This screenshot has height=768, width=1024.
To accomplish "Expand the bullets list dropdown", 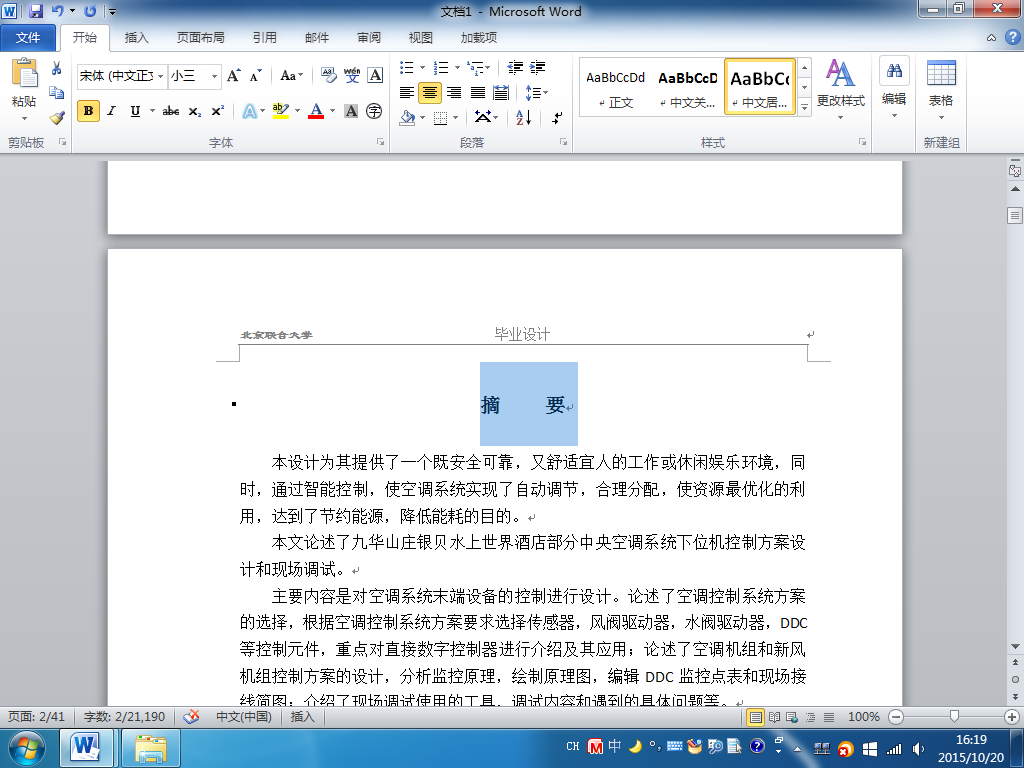I will coord(423,67).
